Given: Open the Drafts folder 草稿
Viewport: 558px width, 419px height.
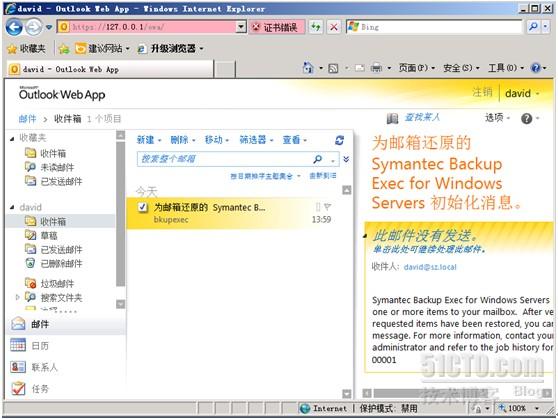Looking at the screenshot, I should pyautogui.click(x=41, y=235).
